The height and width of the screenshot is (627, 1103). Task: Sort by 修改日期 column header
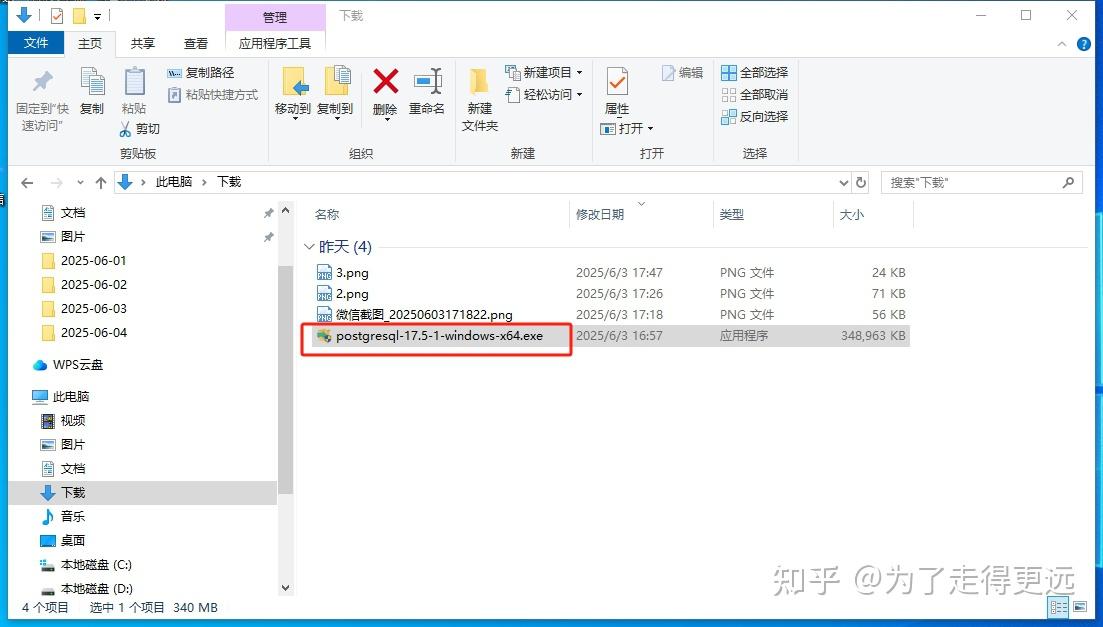(600, 215)
